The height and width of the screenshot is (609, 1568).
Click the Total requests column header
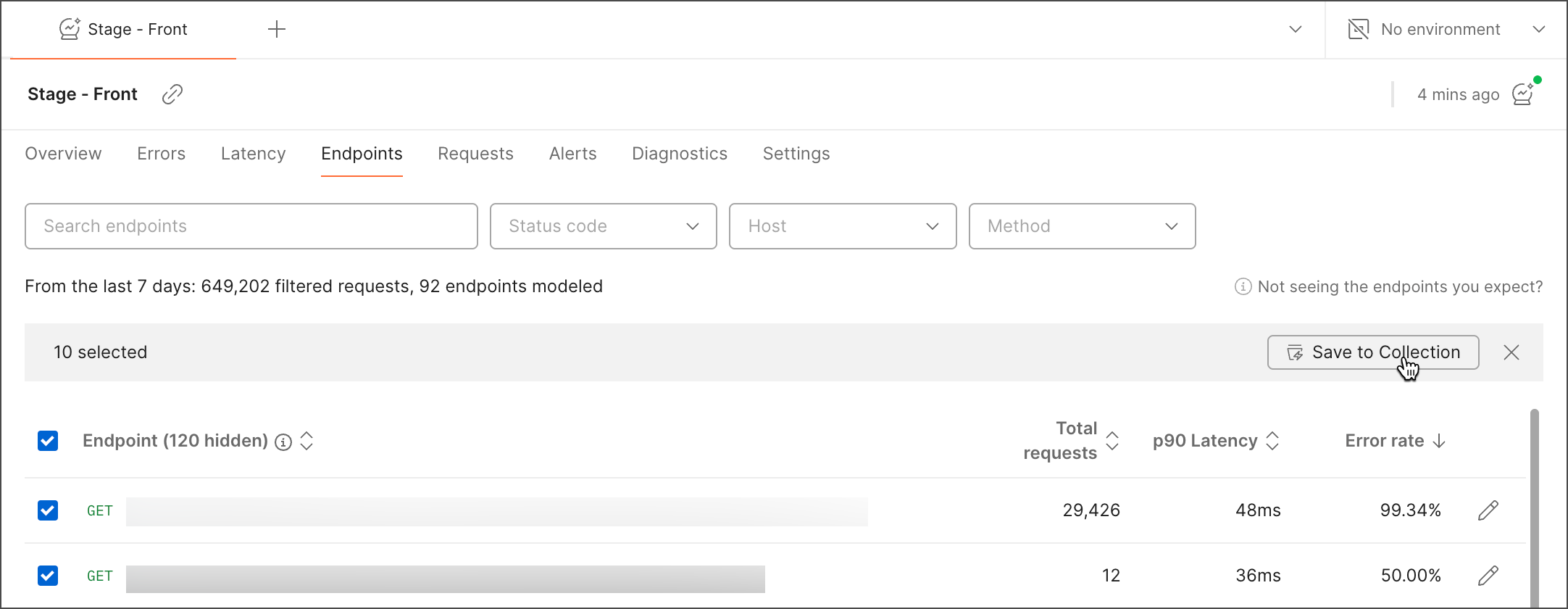[1060, 441]
